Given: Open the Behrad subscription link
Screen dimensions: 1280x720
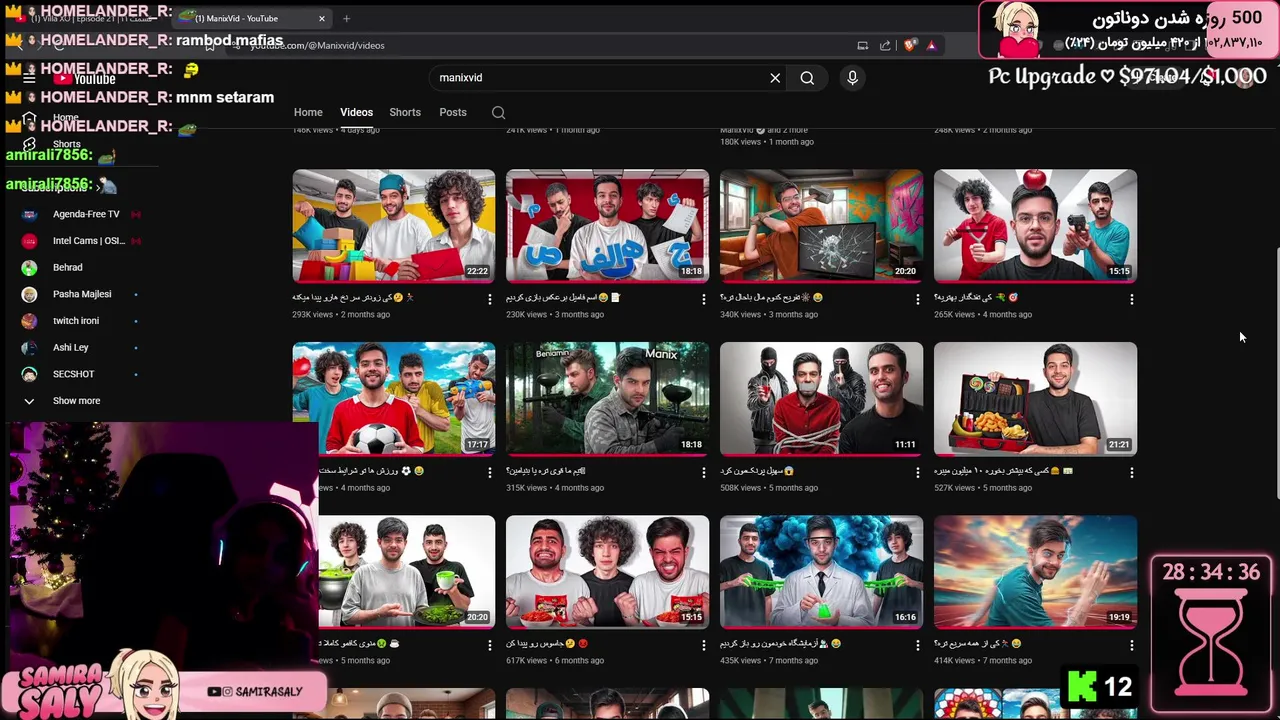Looking at the screenshot, I should [x=68, y=267].
